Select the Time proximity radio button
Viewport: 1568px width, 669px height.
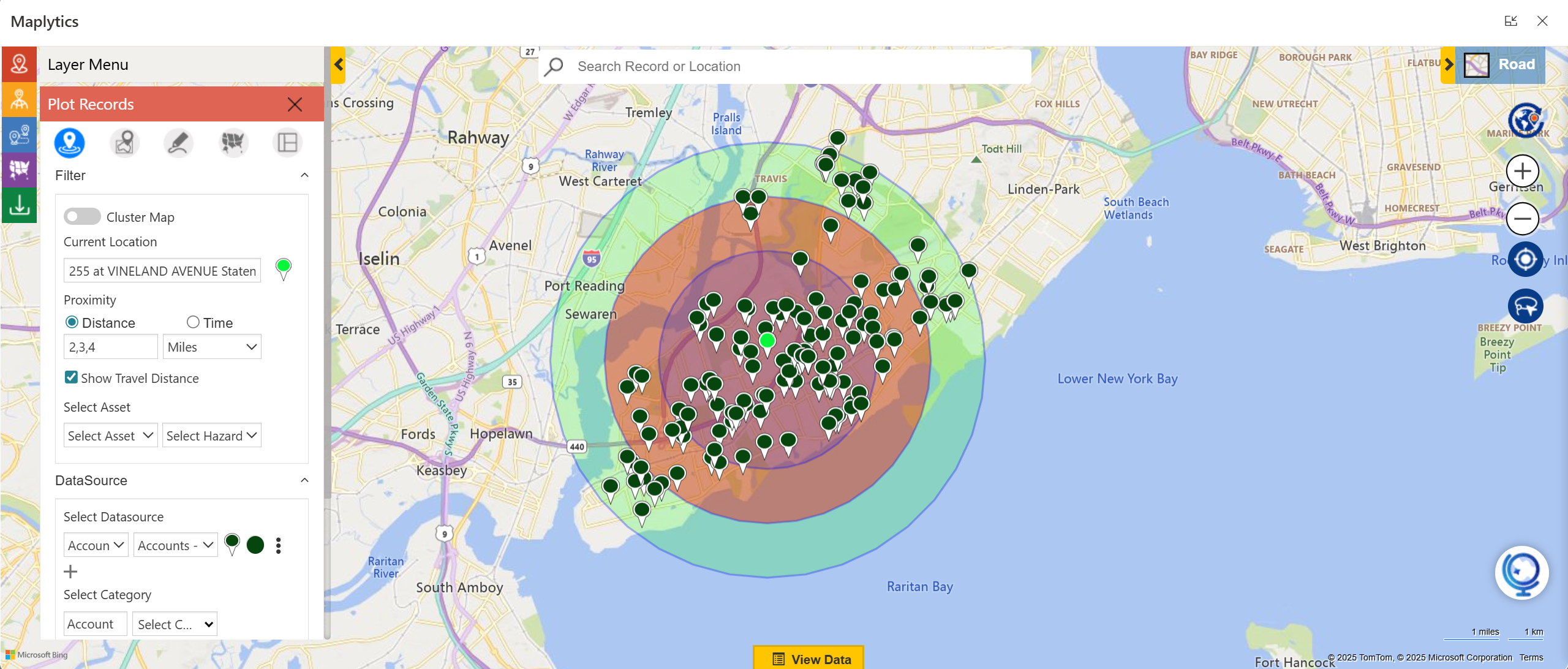193,322
